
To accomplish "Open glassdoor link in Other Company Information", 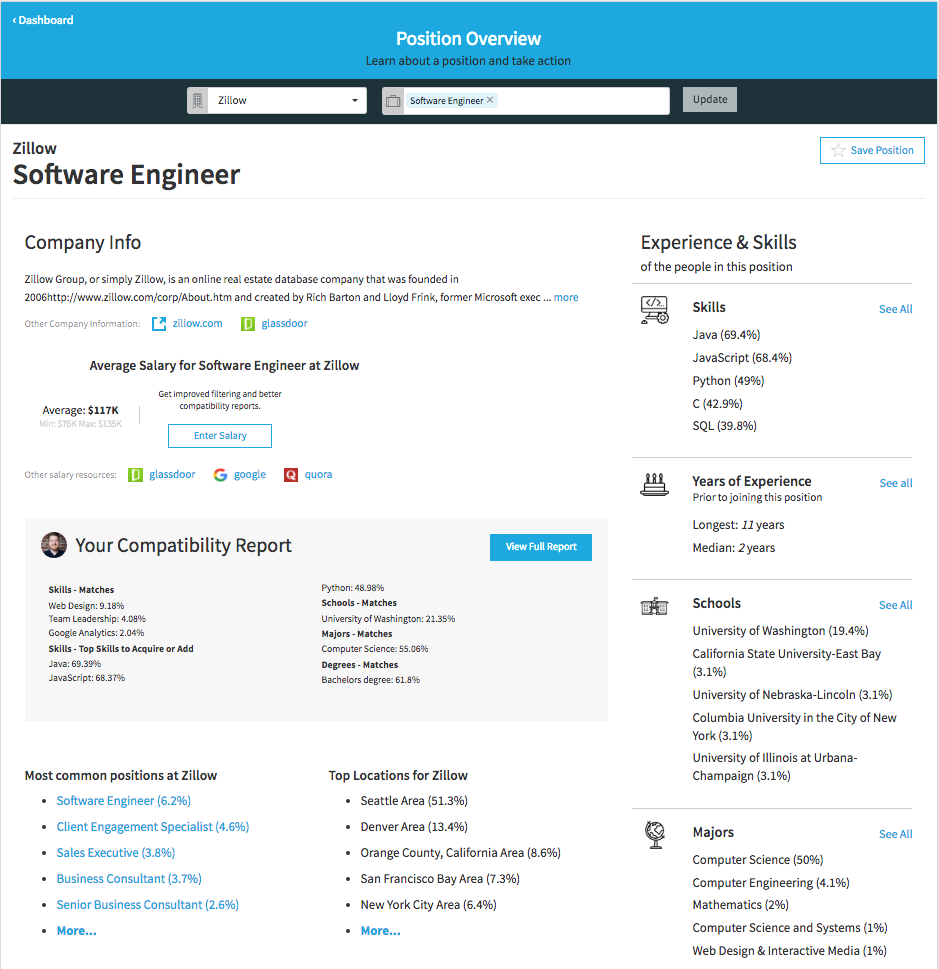I will [284, 323].
